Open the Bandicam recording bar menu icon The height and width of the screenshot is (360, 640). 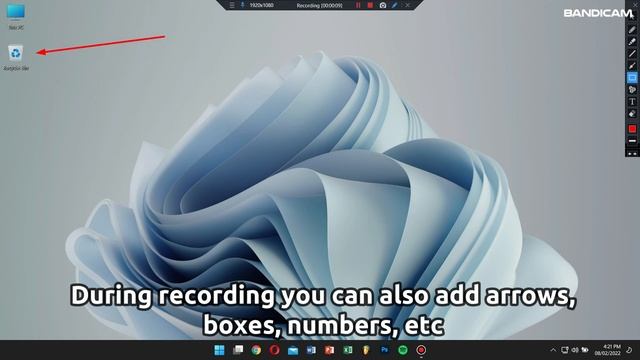coord(232,5)
